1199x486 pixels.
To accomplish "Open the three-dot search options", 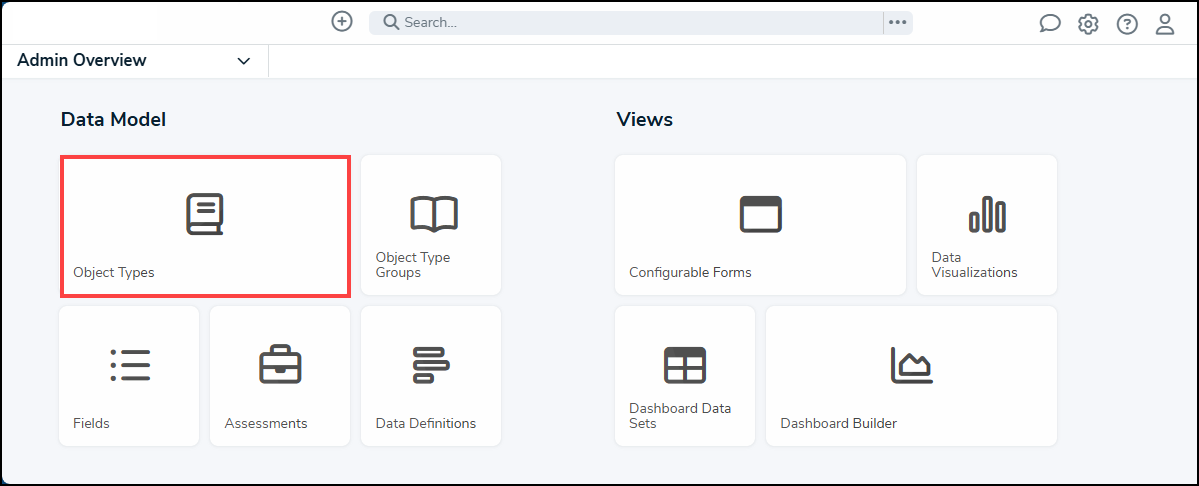I will [x=897, y=23].
